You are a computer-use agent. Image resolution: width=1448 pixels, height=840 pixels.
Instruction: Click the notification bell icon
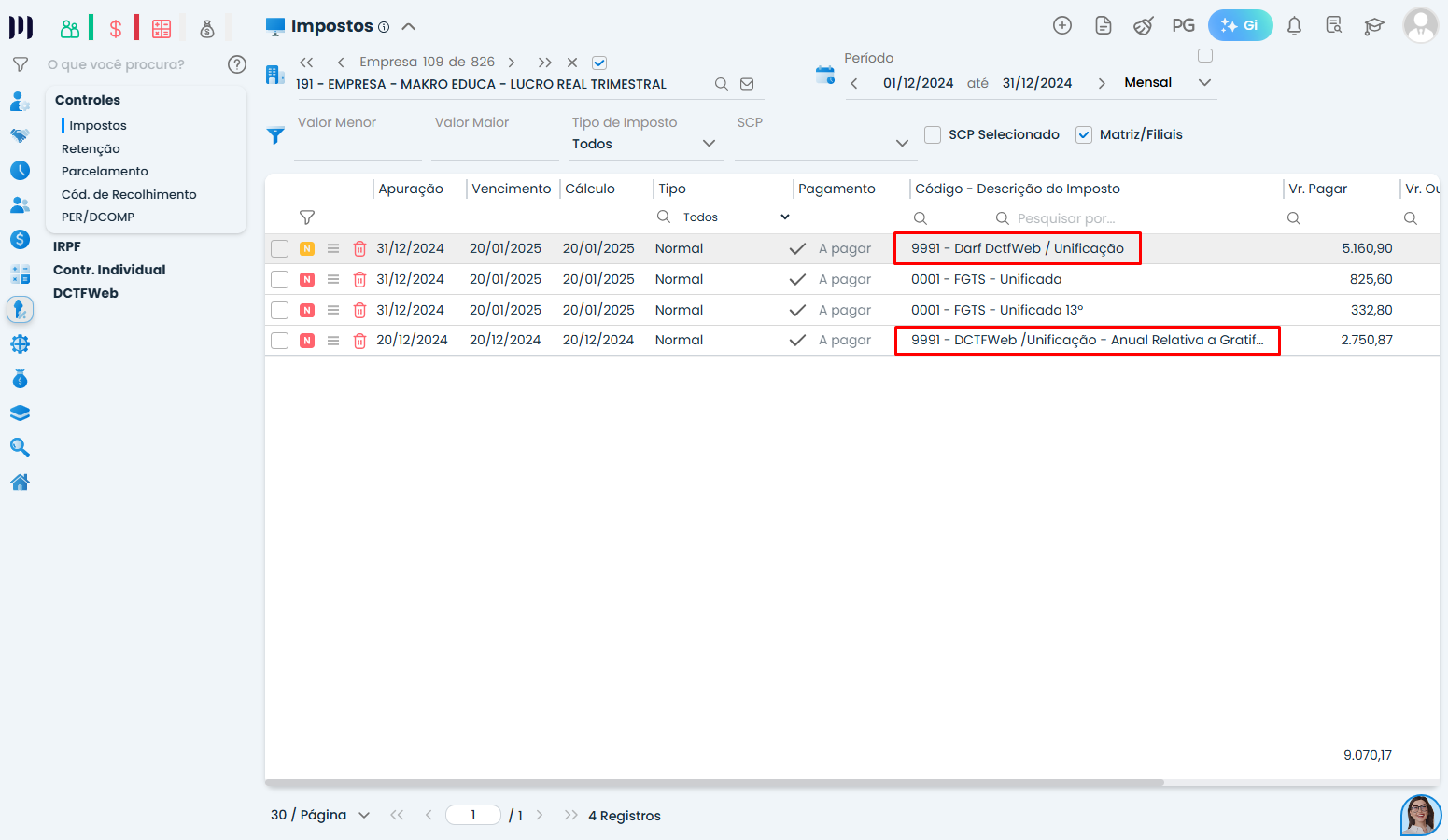click(x=1294, y=26)
